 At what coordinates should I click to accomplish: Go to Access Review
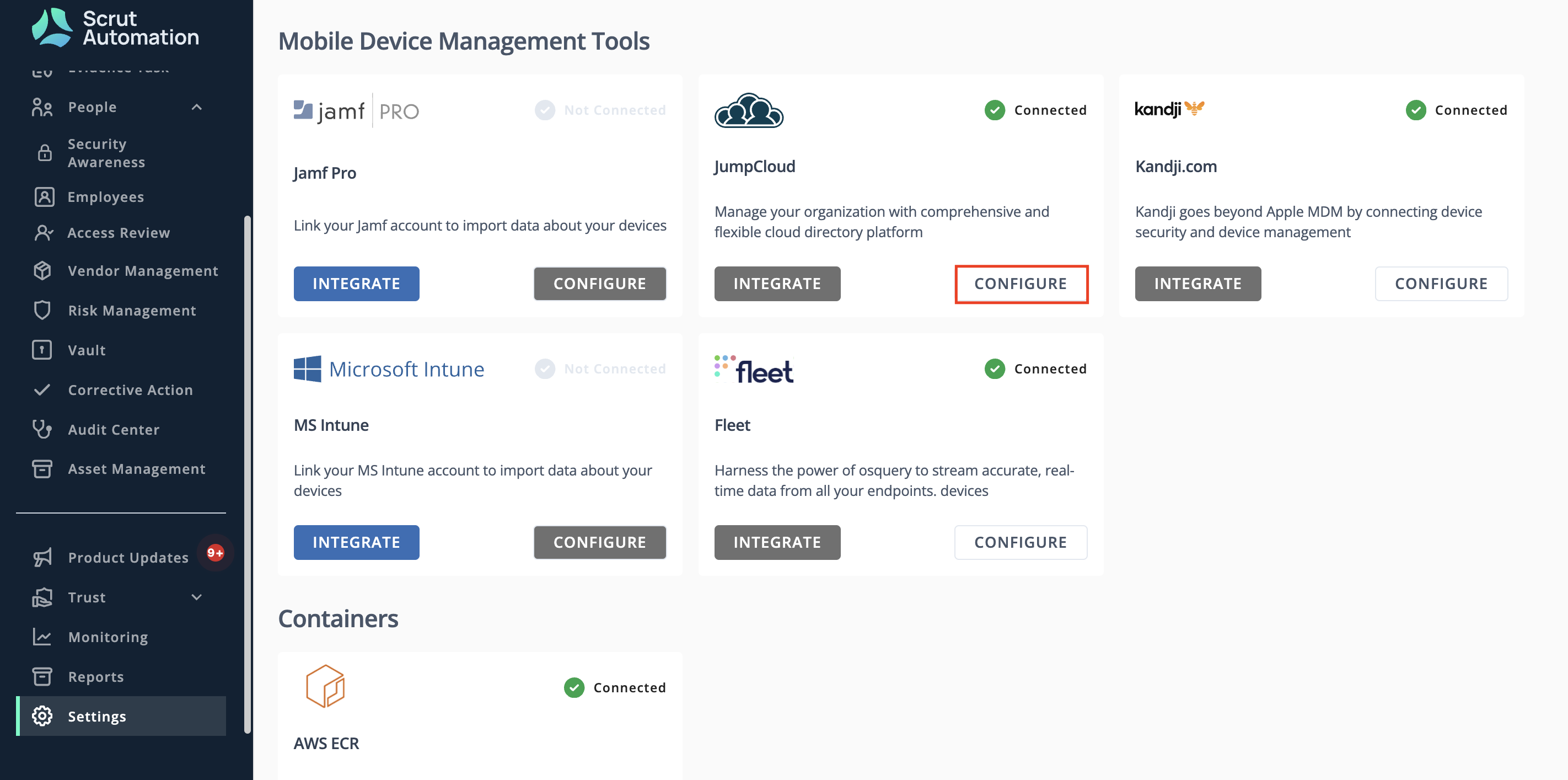[119, 233]
